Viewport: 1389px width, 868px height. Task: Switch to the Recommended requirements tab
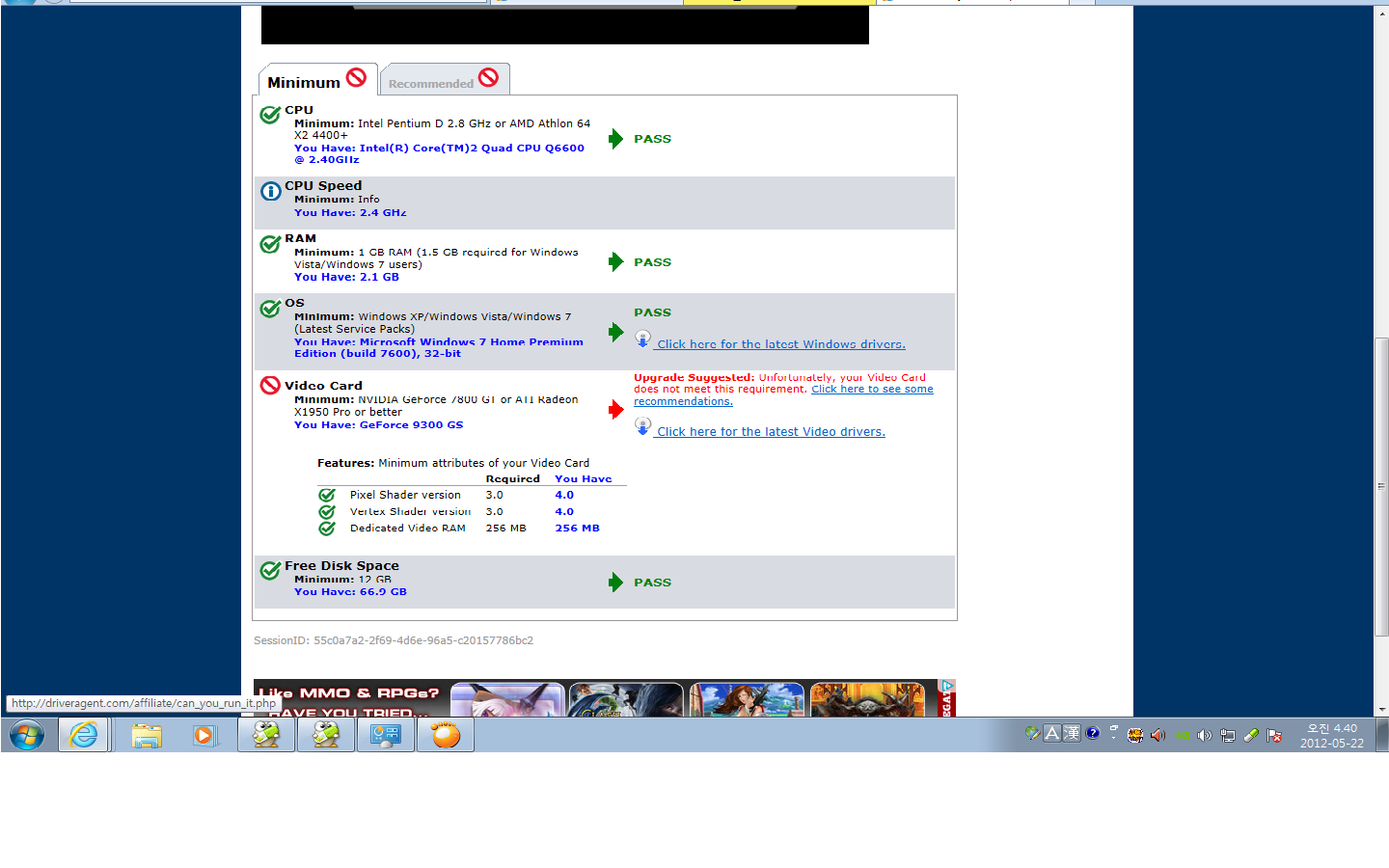444,80
